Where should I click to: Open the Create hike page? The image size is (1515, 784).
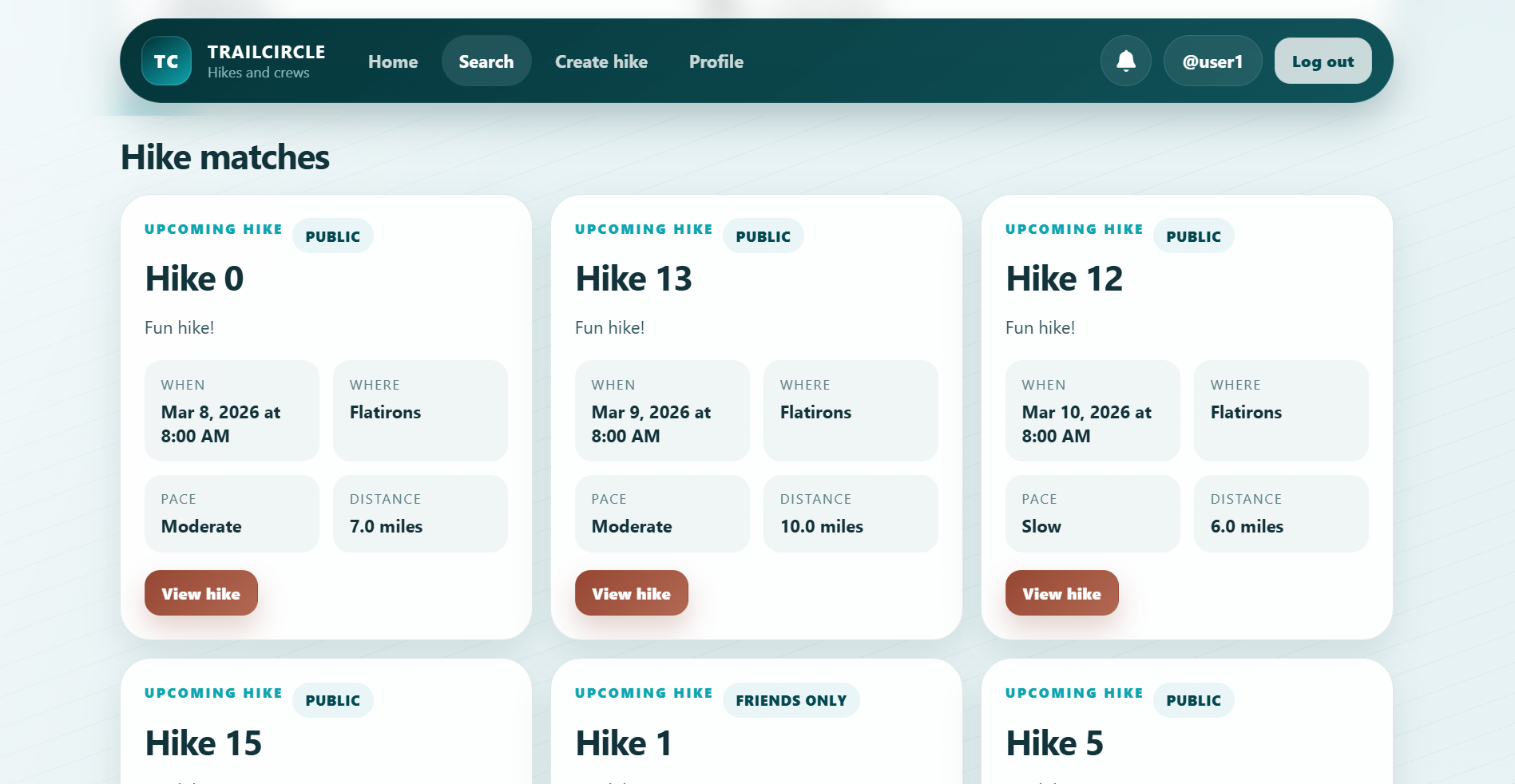tap(601, 61)
